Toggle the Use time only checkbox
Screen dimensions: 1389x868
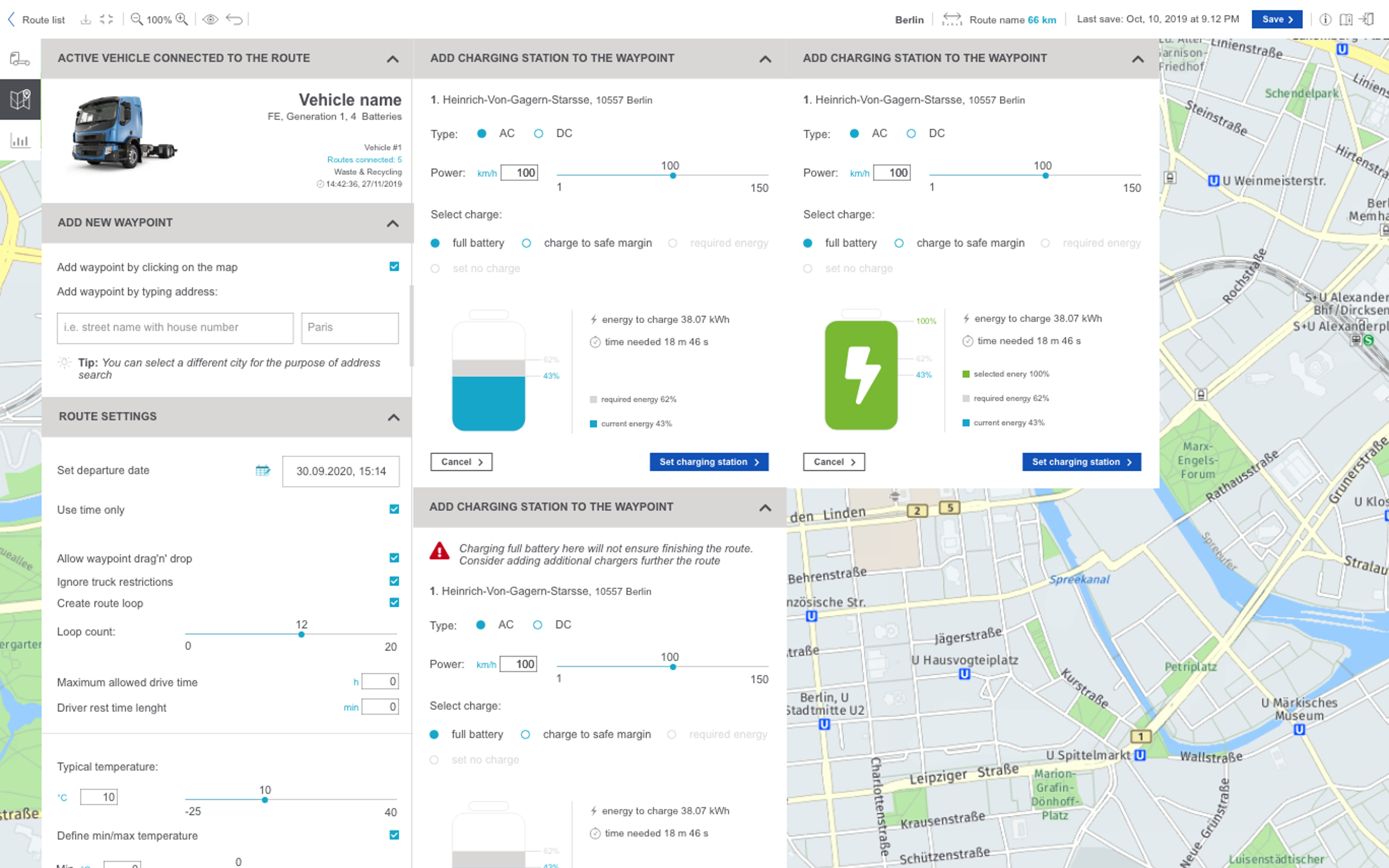click(394, 509)
